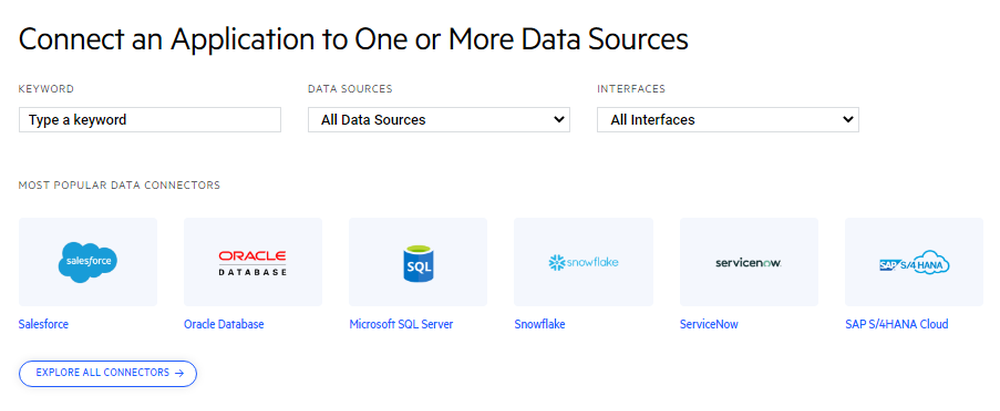Focus the Type a keyword field
The height and width of the screenshot is (411, 1000).
point(150,120)
